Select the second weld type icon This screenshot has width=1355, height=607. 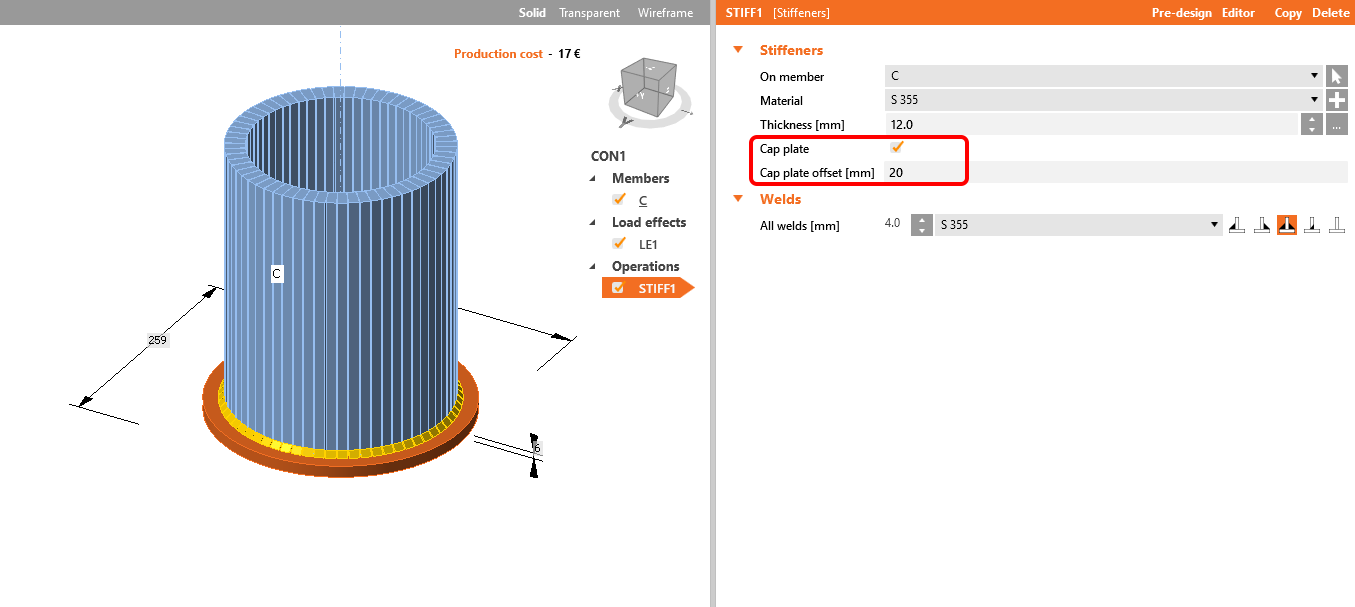[x=1263, y=225]
